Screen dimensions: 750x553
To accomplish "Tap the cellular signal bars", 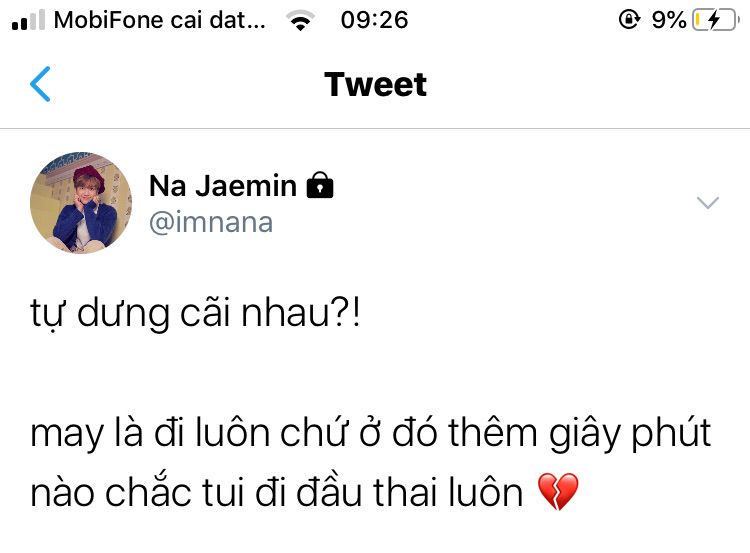I will click(28, 20).
